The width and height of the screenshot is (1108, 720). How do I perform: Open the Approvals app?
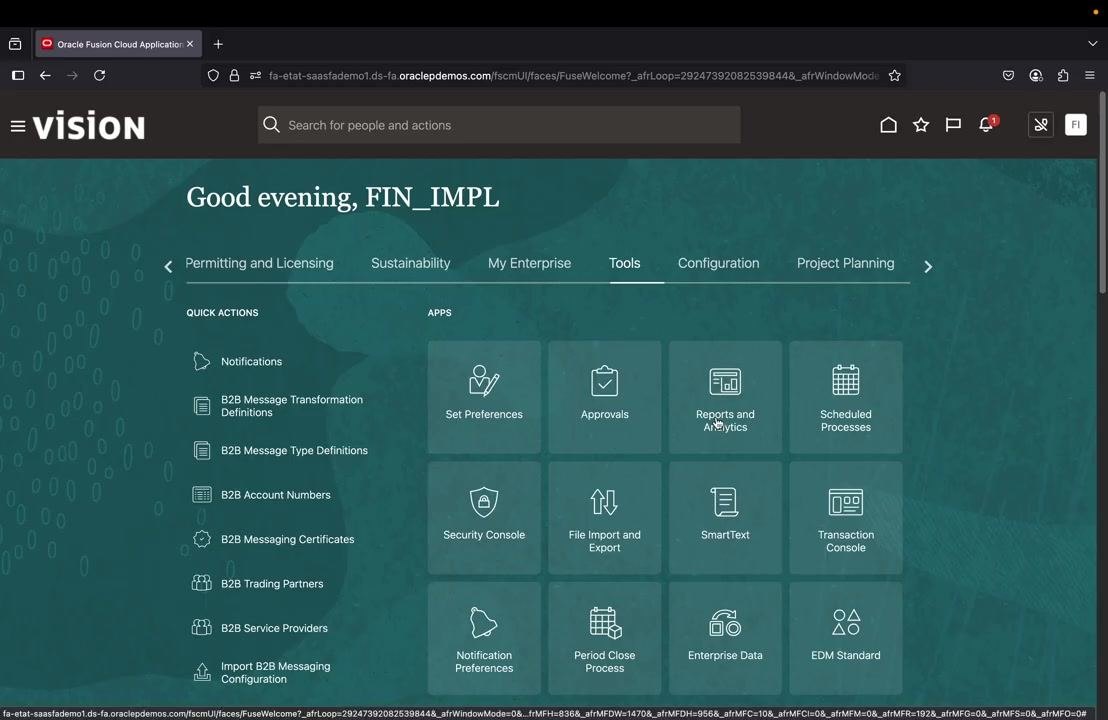click(x=605, y=397)
